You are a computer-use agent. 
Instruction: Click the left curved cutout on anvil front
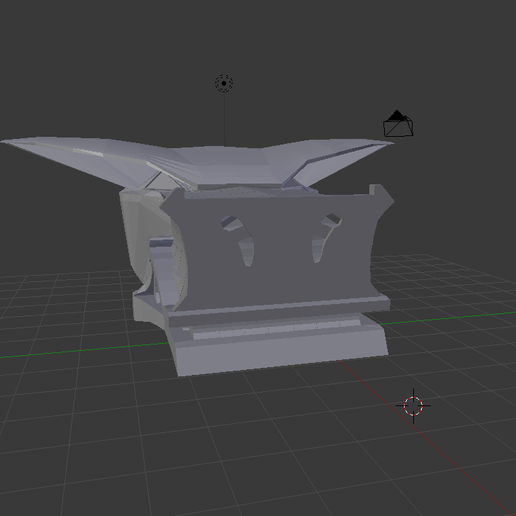click(238, 239)
